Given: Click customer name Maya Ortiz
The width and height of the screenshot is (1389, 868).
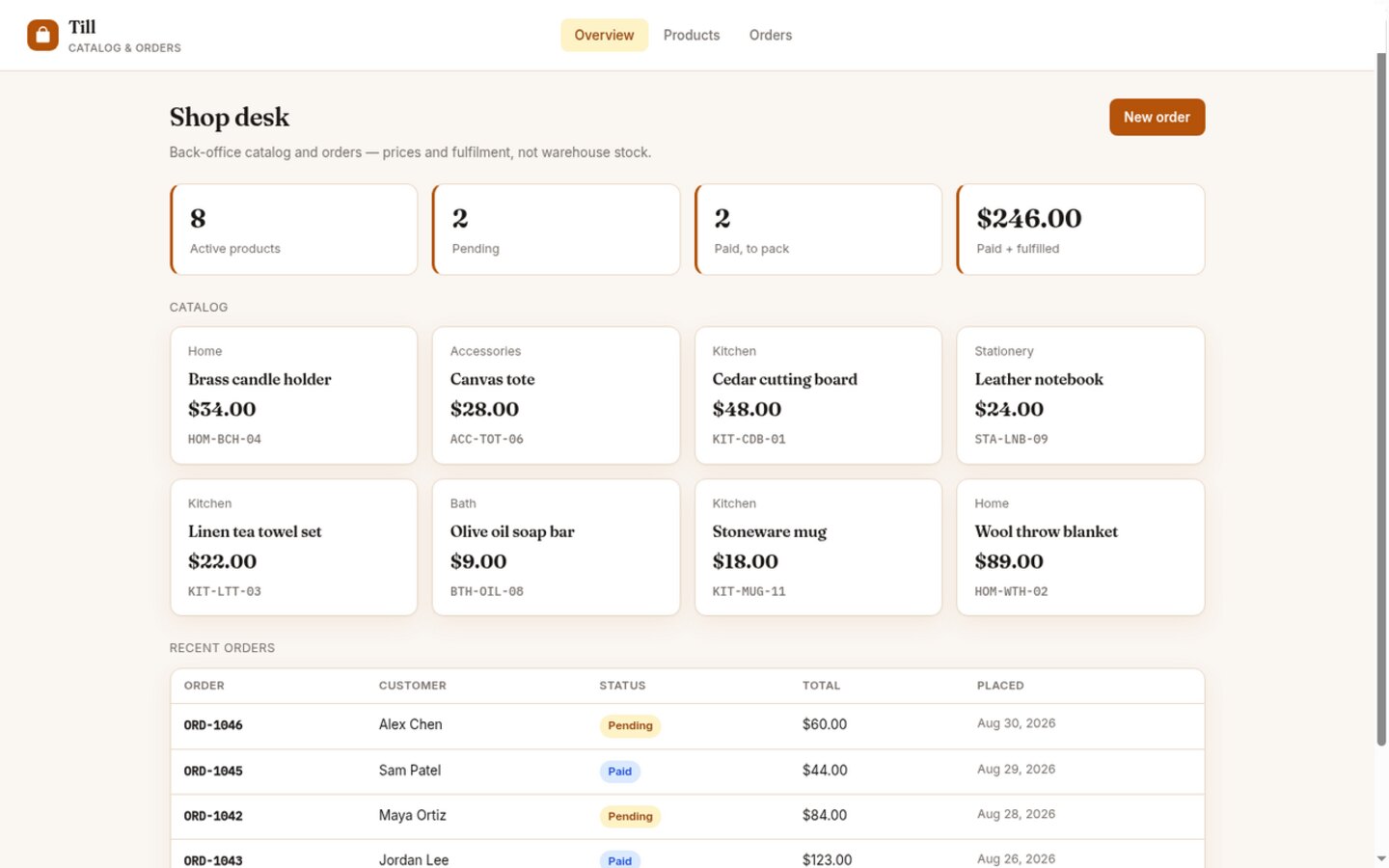Looking at the screenshot, I should (412, 815).
